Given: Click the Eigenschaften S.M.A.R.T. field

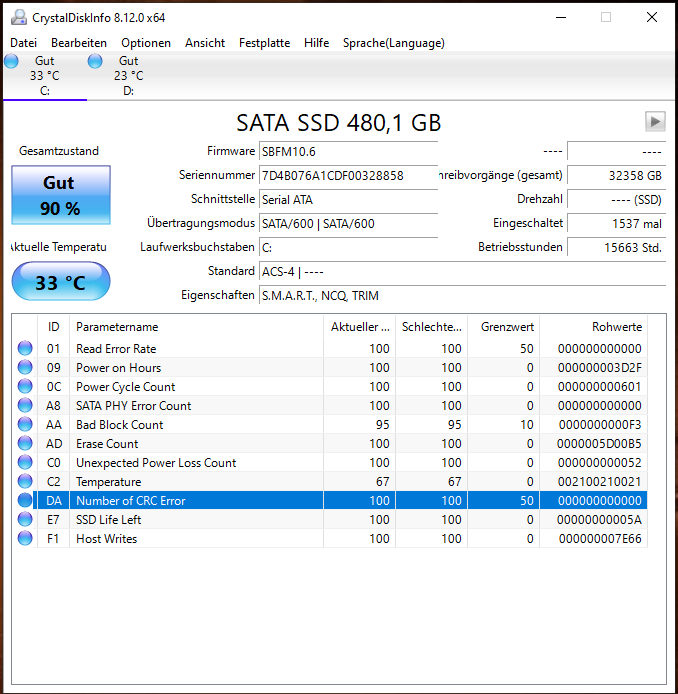Looking at the screenshot, I should 462,295.
